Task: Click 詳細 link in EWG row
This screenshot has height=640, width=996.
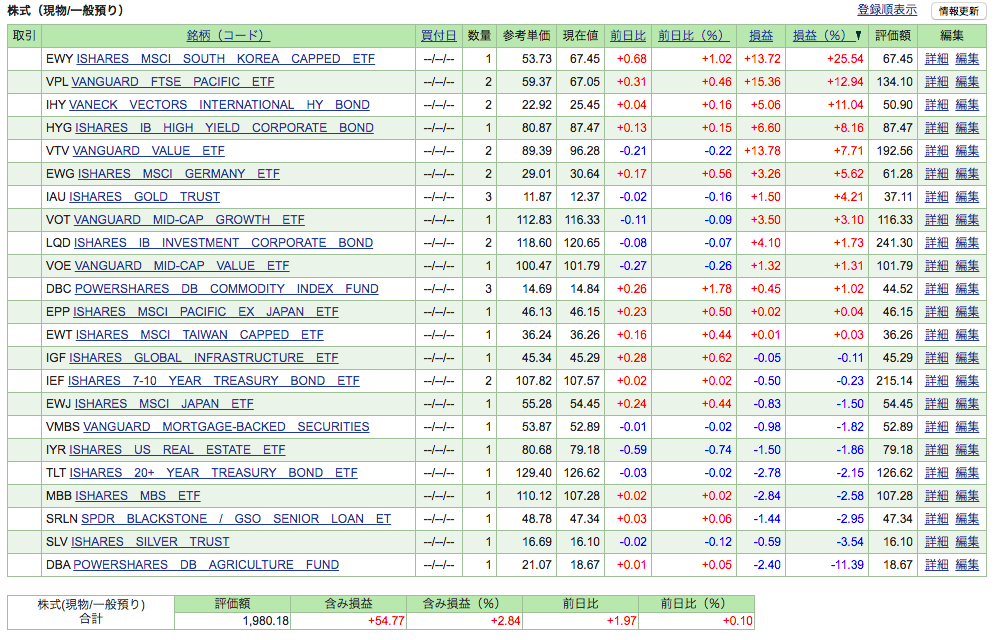Action: click(x=936, y=174)
